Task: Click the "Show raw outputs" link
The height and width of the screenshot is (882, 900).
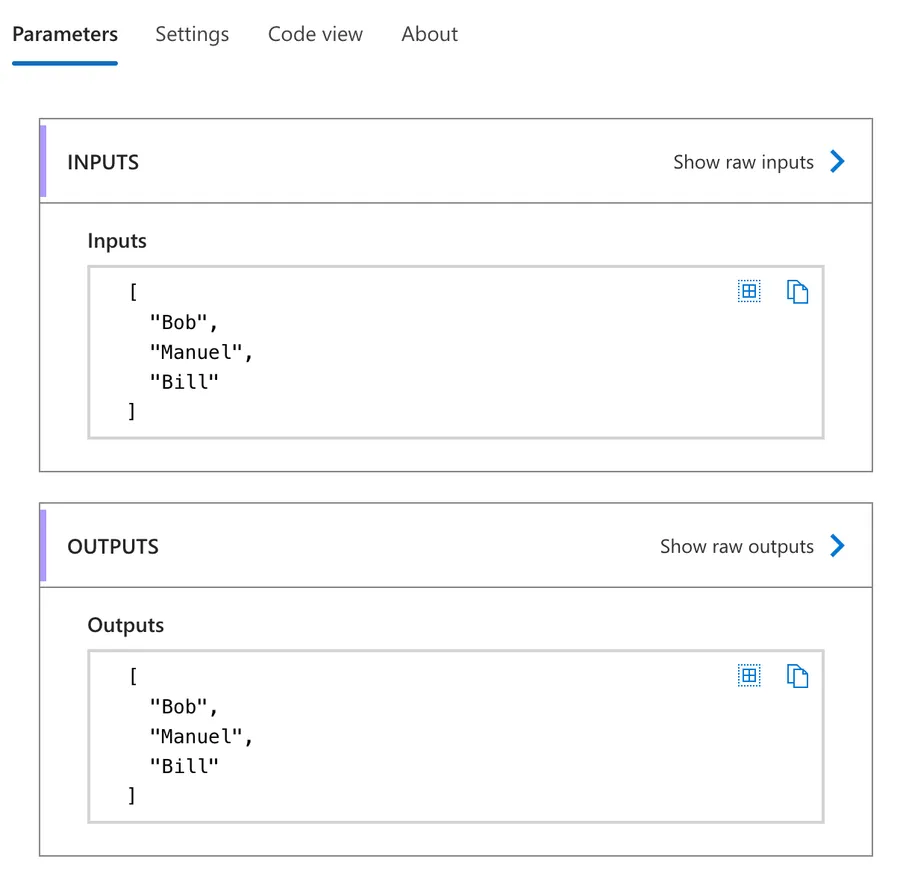Action: (737, 546)
